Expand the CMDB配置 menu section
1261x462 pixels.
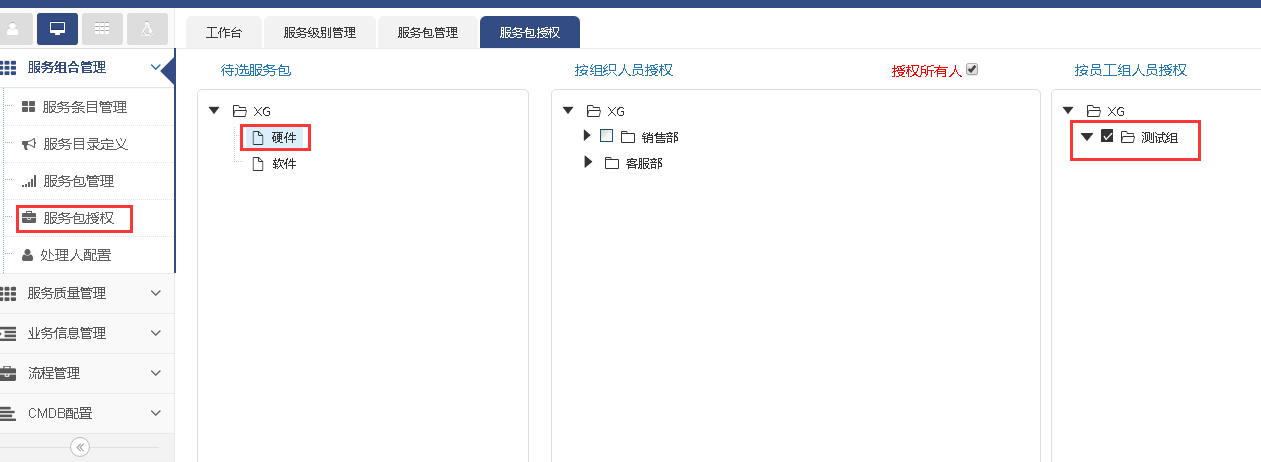pos(80,413)
